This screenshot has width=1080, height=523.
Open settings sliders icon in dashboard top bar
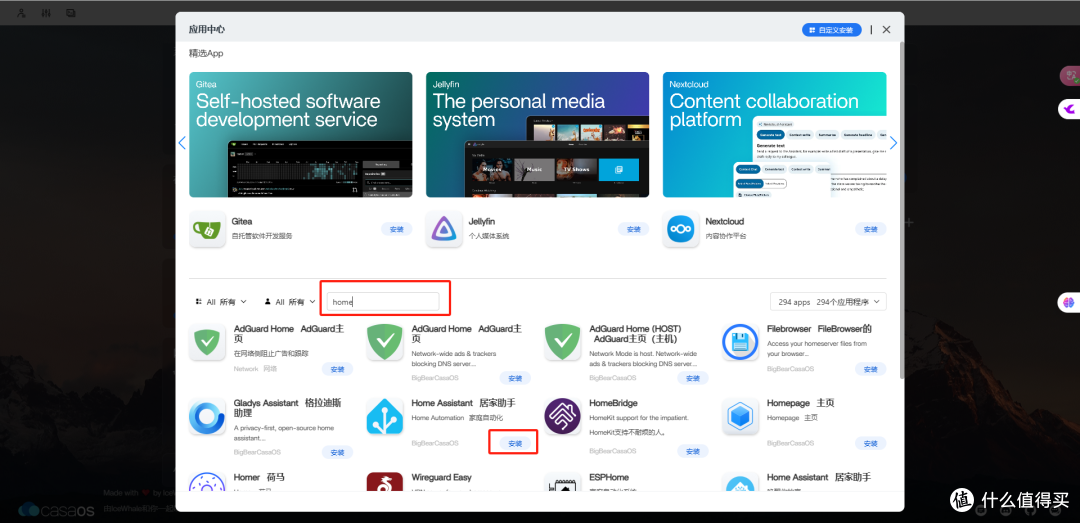tap(46, 13)
